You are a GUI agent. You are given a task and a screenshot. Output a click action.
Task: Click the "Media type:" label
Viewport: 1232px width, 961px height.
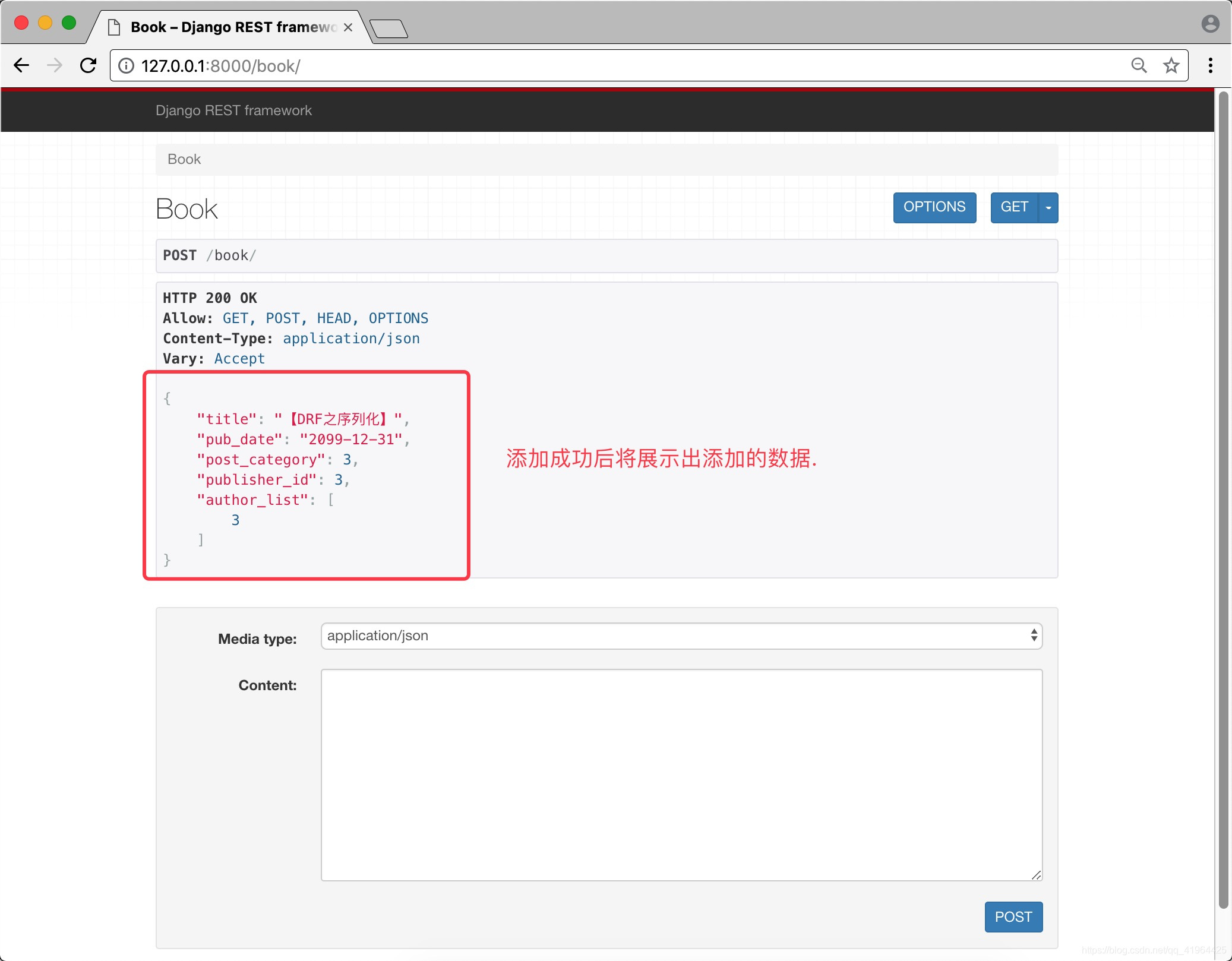click(257, 639)
